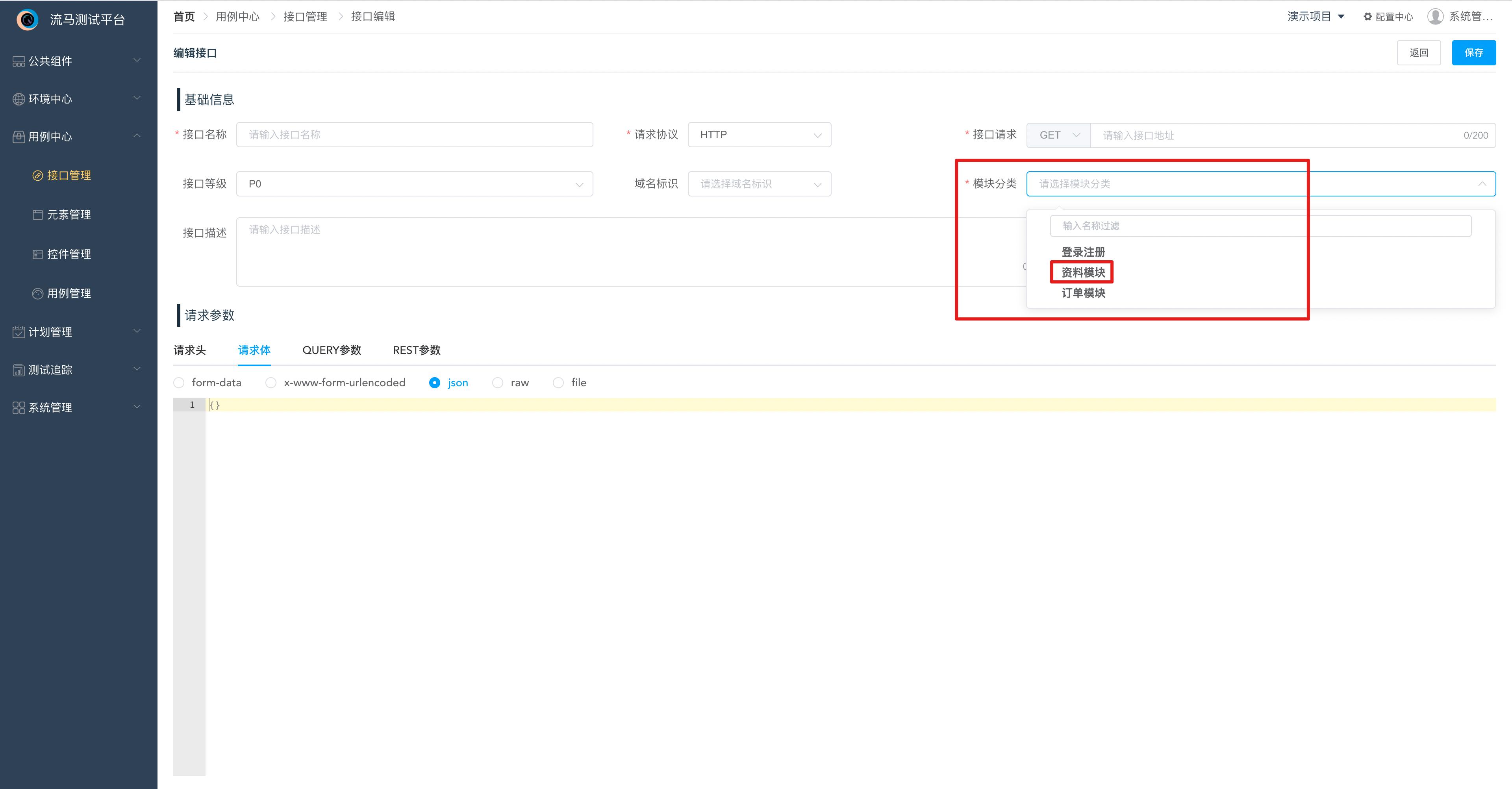This screenshot has width=1512, height=789.
Task: Select the form-data radio button
Action: pyautogui.click(x=179, y=383)
